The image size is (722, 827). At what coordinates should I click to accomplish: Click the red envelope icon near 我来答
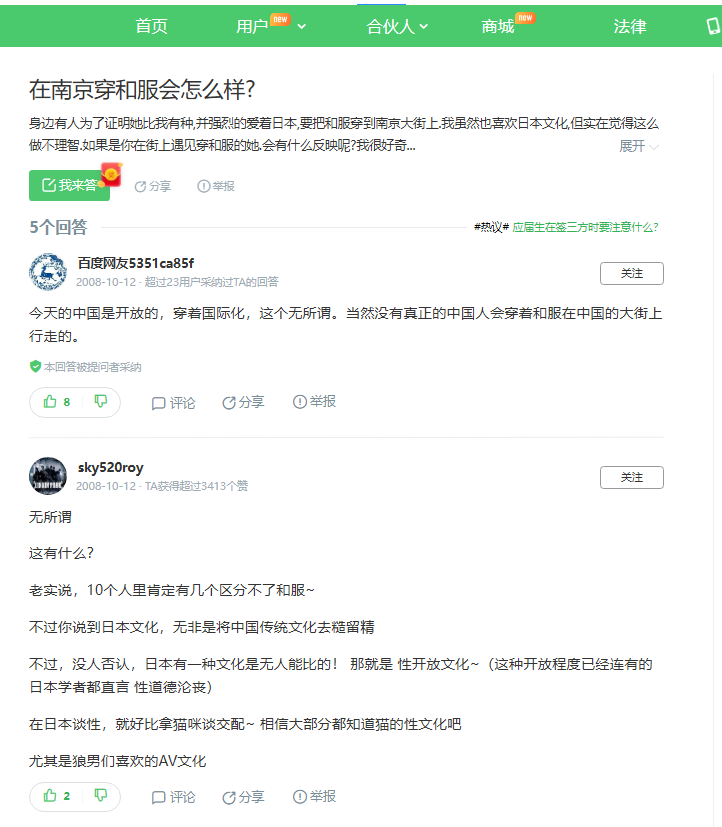tap(111, 175)
